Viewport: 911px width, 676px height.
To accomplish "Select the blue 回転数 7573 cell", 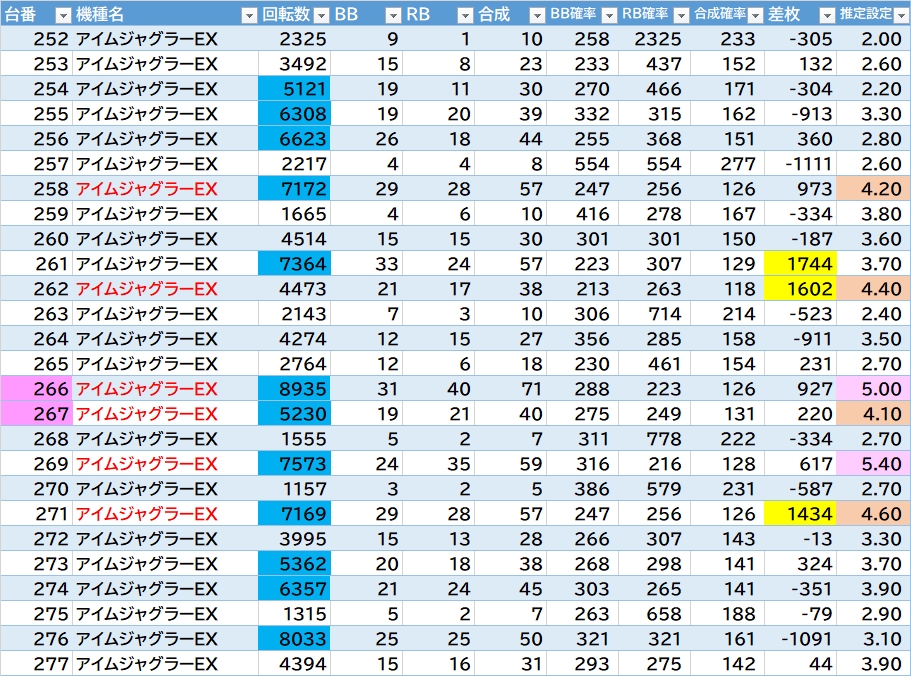I will (294, 463).
